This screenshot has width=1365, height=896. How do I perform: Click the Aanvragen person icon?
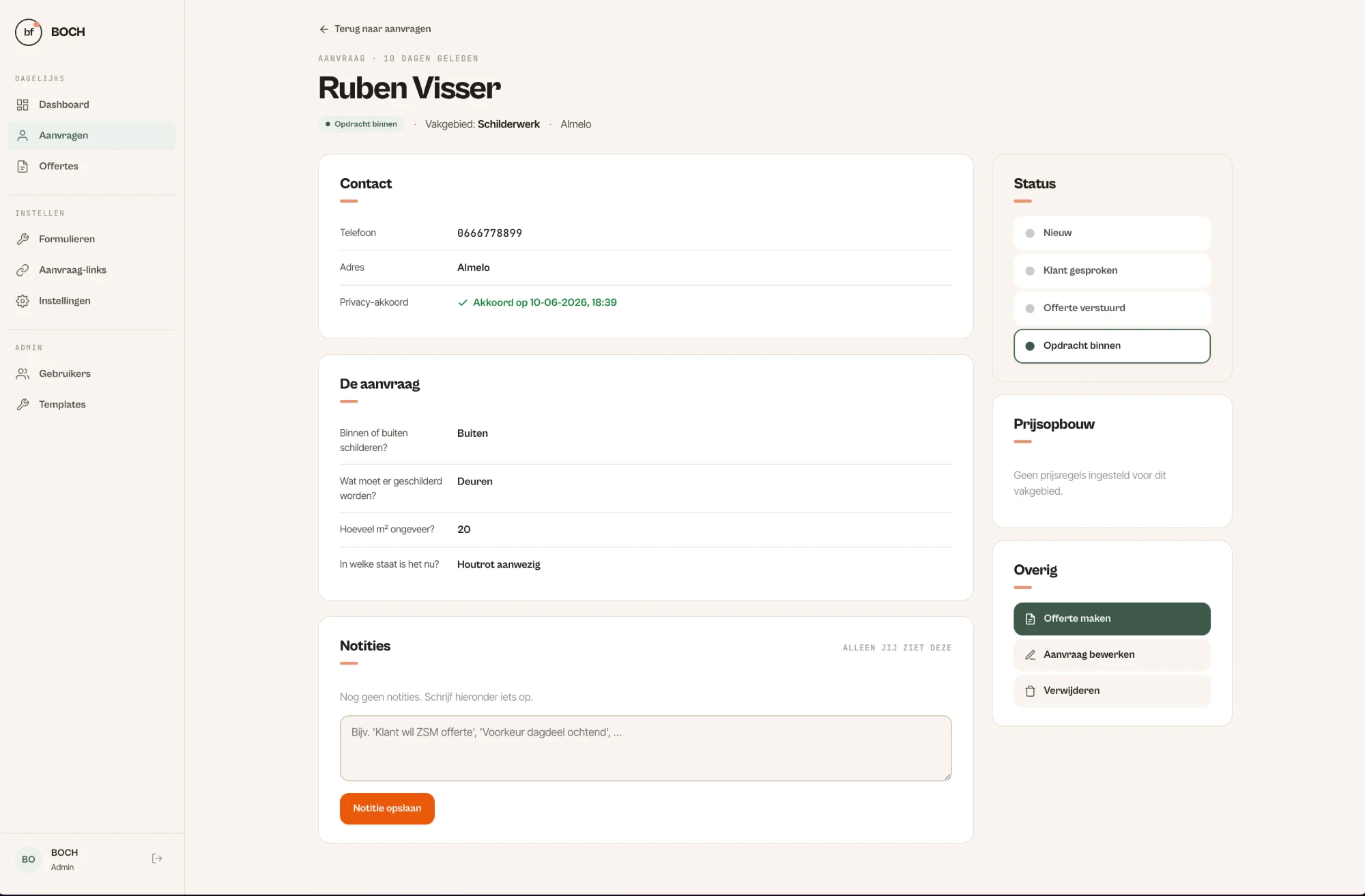[23, 135]
